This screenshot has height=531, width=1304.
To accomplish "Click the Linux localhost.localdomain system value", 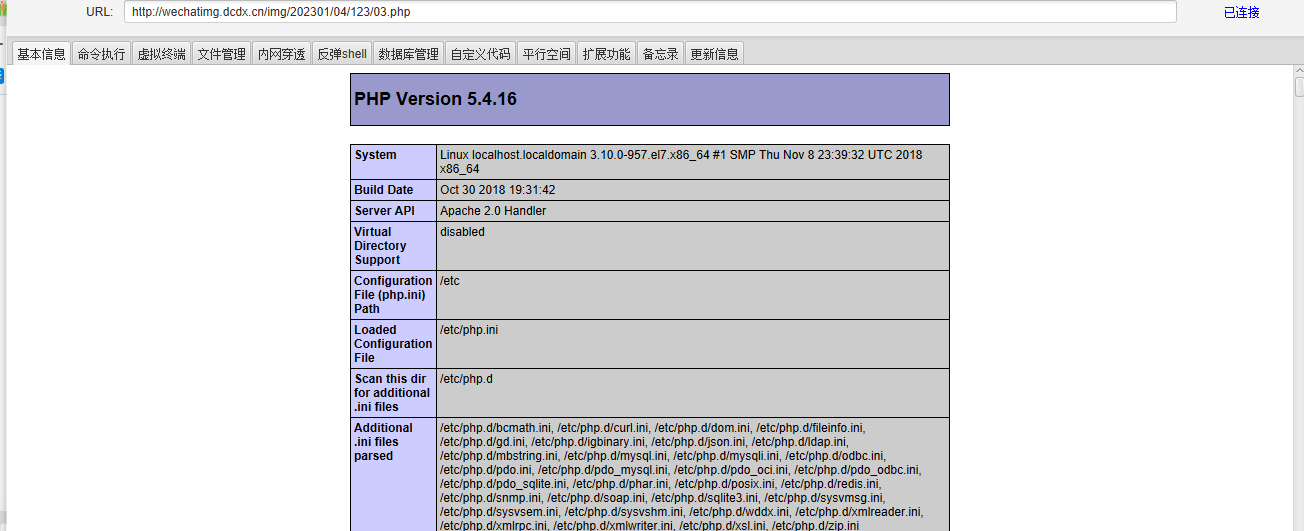I will (681, 162).
